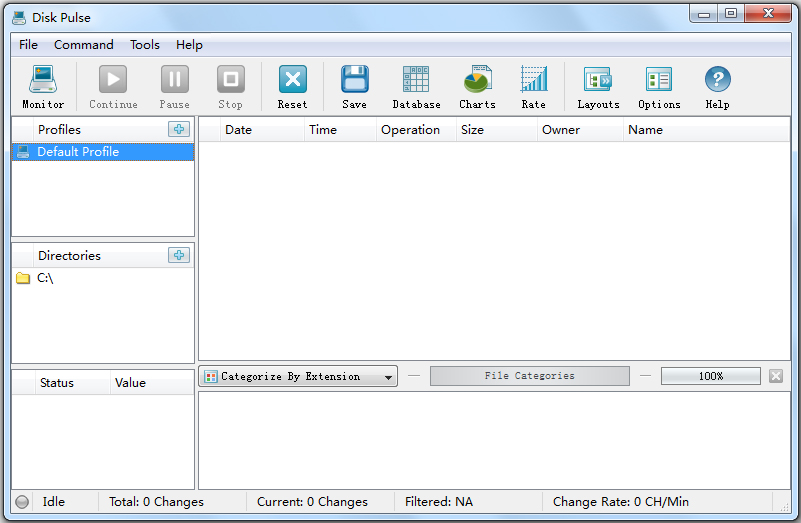Open the Layouts toolbar icon
Viewport: 801px width, 523px height.
coord(598,87)
